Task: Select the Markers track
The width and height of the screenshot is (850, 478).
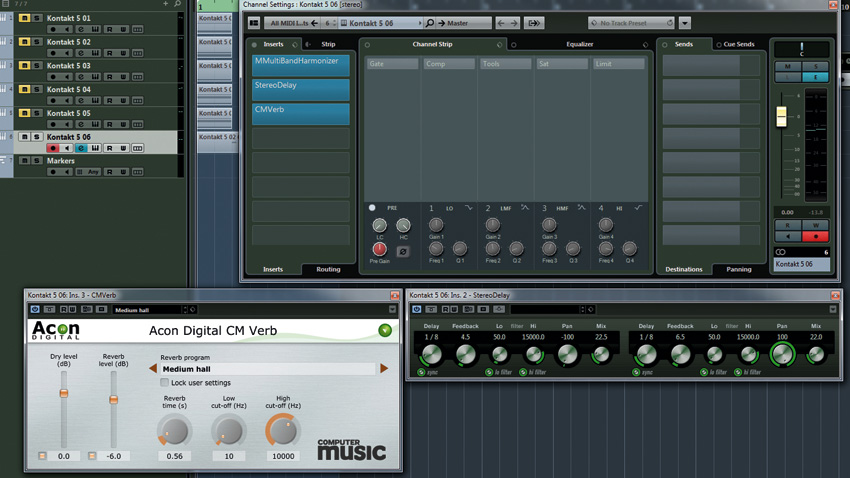Action: pyautogui.click(x=61, y=161)
